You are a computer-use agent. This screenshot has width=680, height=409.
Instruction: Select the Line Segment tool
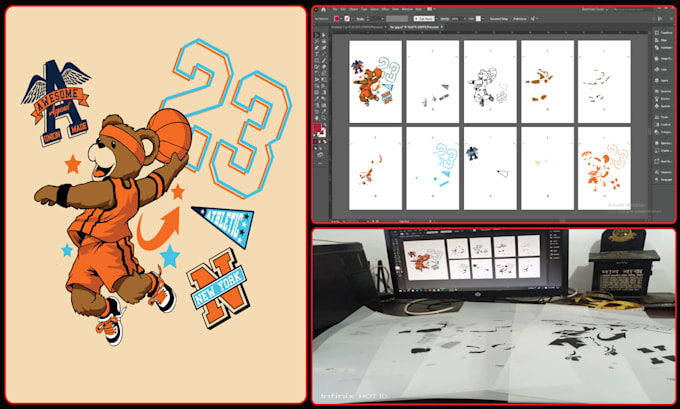(324, 54)
